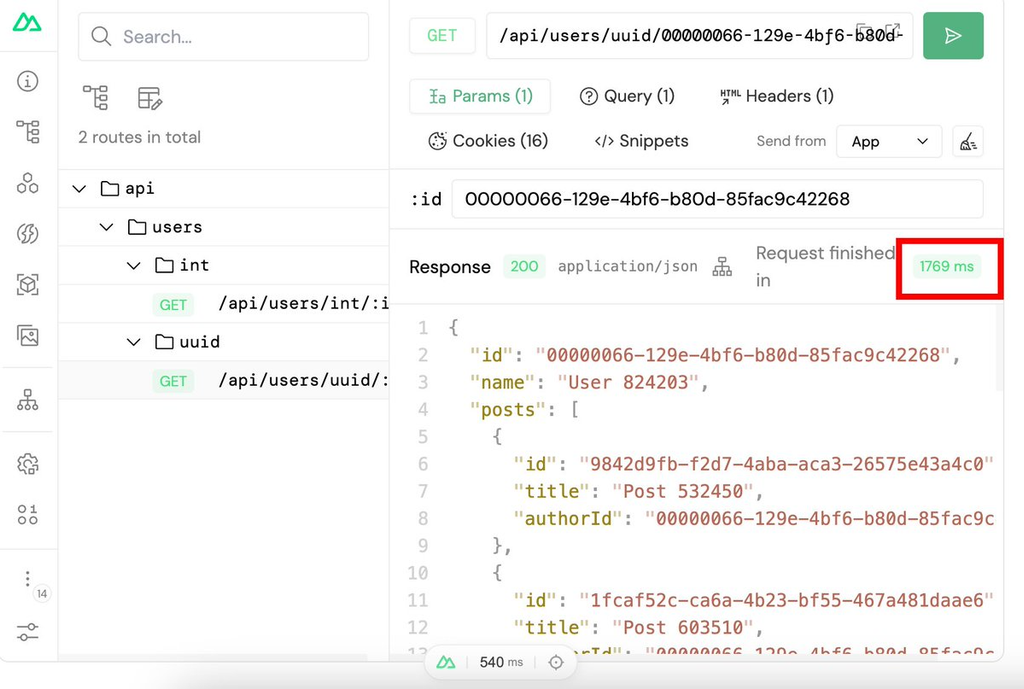Click the "Post 532450" title value

pyautogui.click(x=682, y=491)
